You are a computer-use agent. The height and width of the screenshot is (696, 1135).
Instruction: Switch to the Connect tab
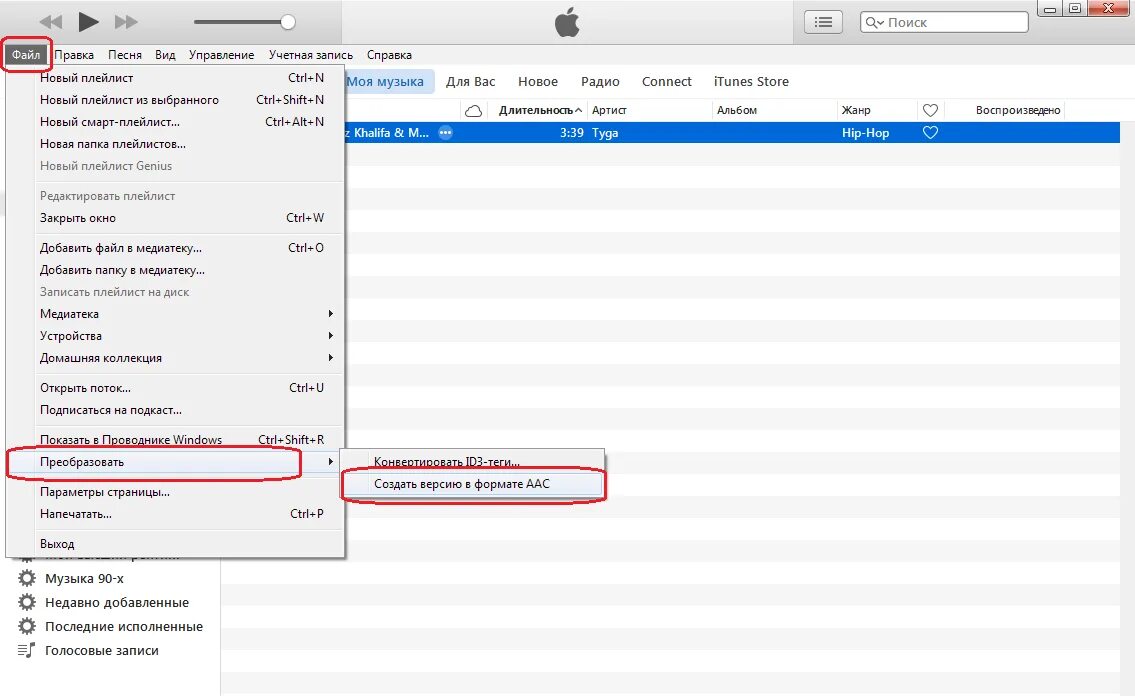[667, 82]
